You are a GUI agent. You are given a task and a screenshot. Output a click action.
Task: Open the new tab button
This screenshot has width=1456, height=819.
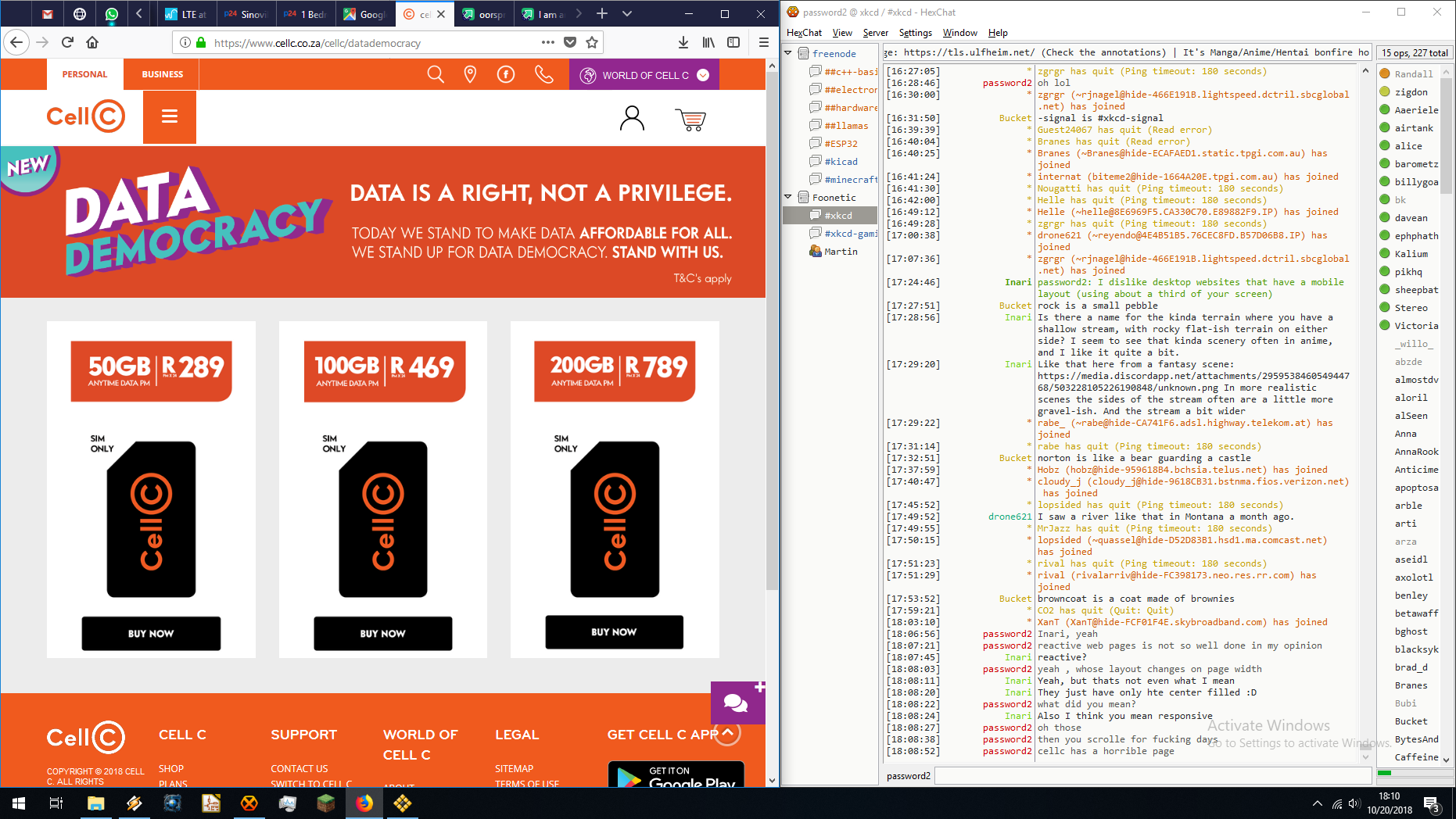coord(602,14)
